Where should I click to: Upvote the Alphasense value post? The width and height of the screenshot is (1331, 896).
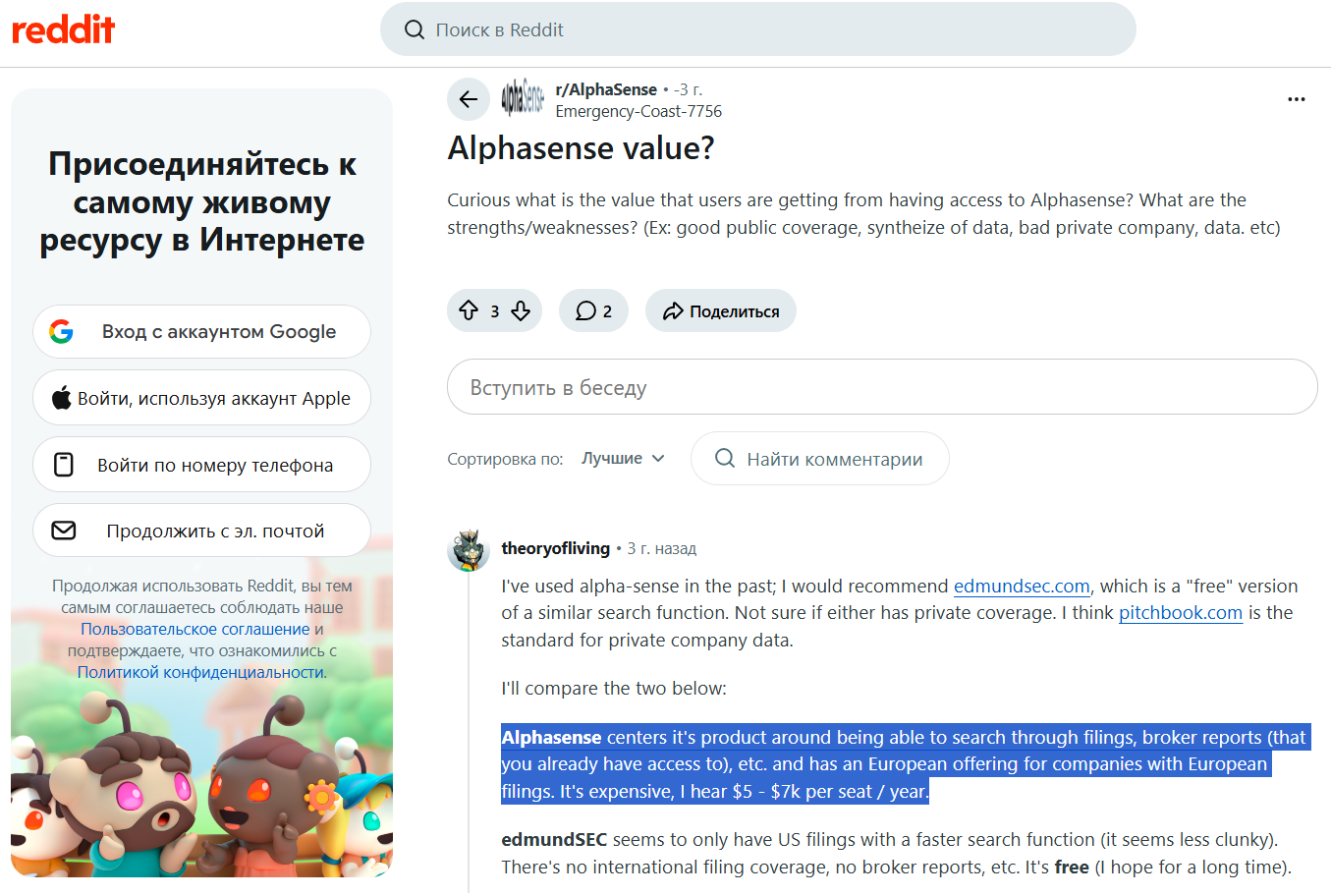point(469,310)
